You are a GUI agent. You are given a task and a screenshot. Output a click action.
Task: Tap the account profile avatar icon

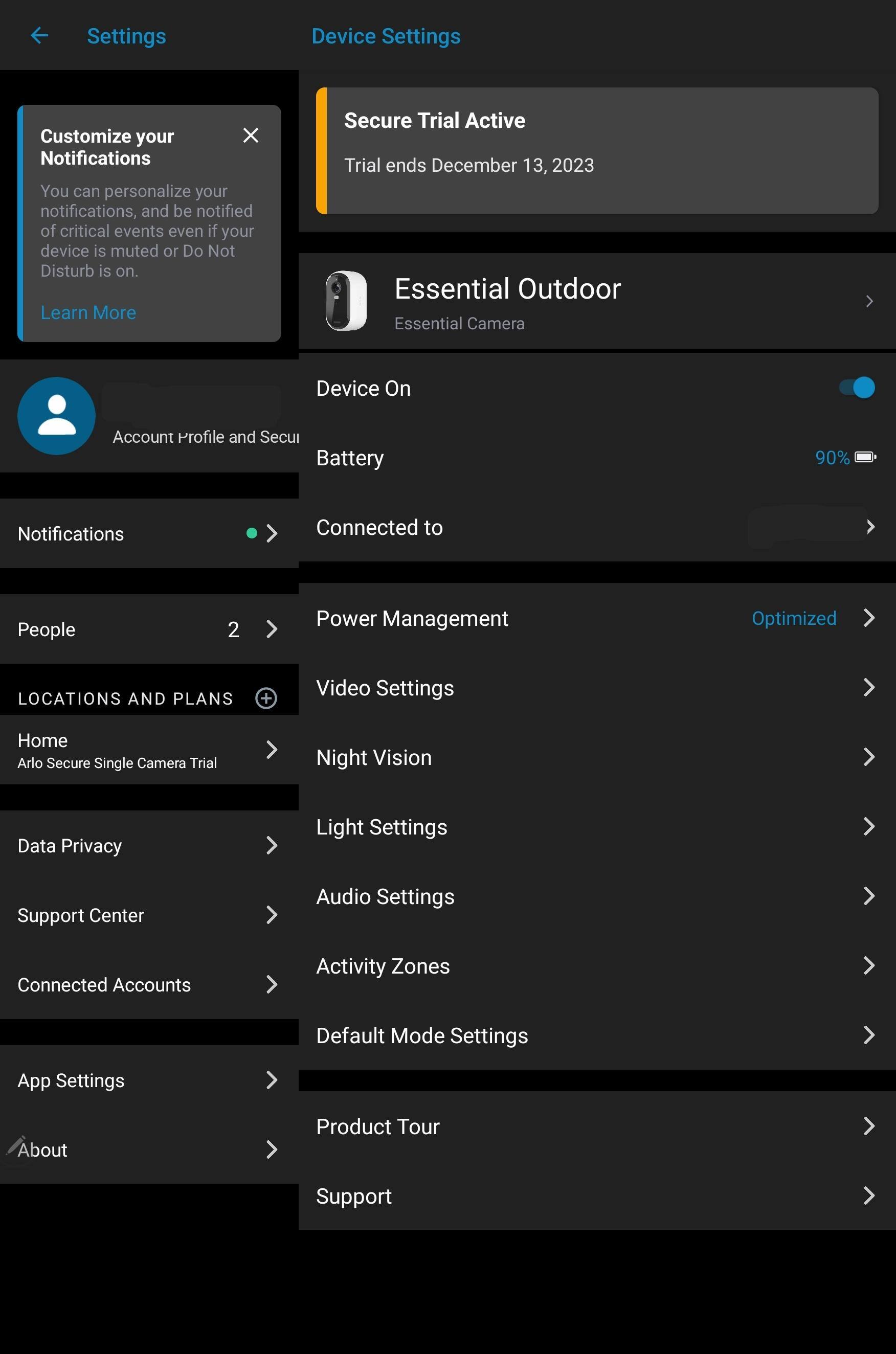coord(56,415)
